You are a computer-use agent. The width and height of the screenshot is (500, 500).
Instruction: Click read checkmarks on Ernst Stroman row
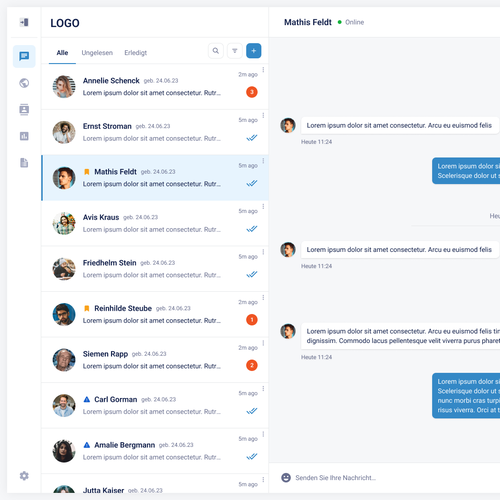(252, 138)
